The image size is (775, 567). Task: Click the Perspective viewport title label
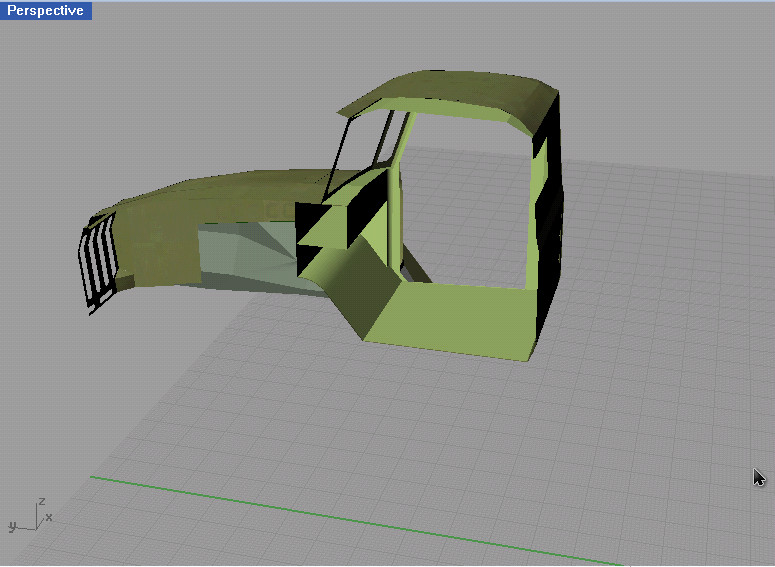(x=46, y=10)
